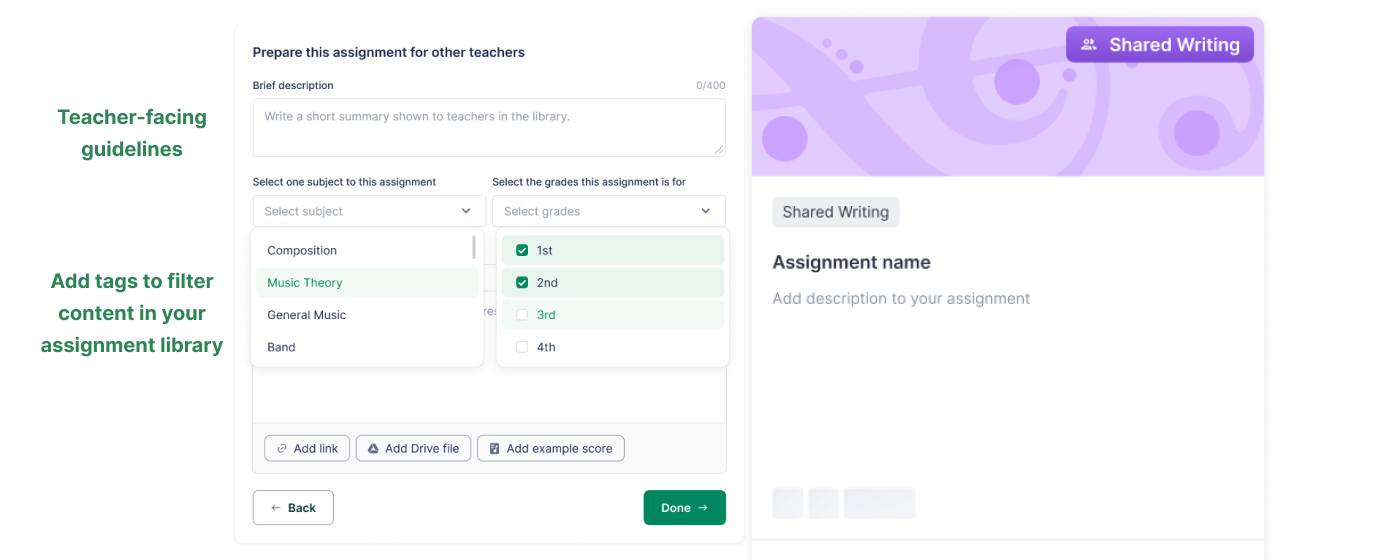Click the subject list scrollbar
The width and height of the screenshot is (1400, 560).
click(474, 248)
